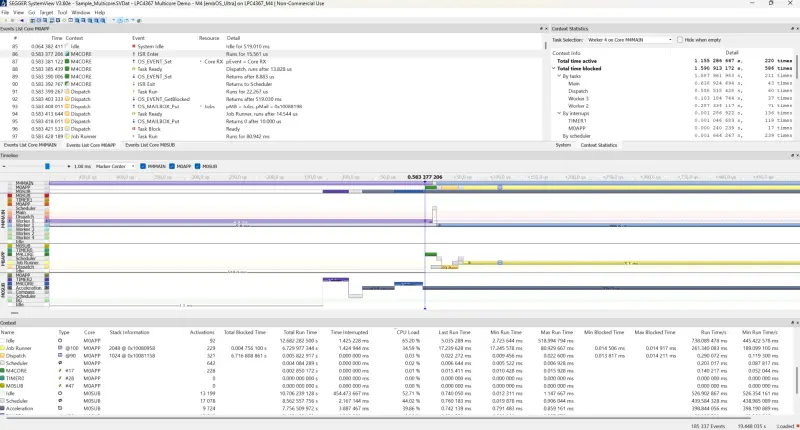Sort Context table by CPU Load column
The image size is (800, 430).
pos(408,333)
